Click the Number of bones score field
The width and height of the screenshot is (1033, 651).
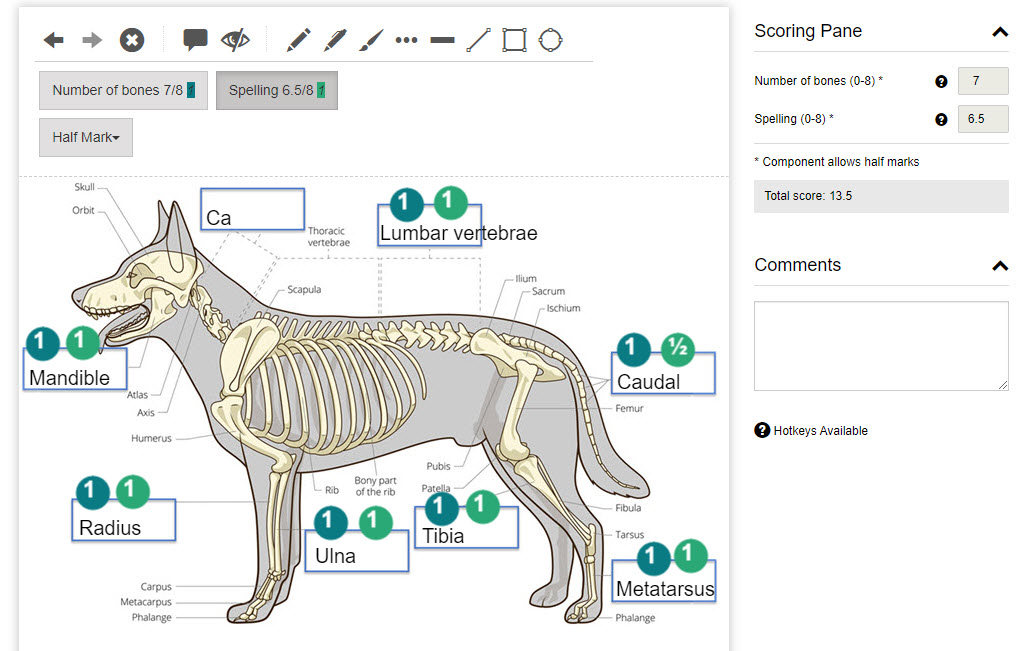982,81
